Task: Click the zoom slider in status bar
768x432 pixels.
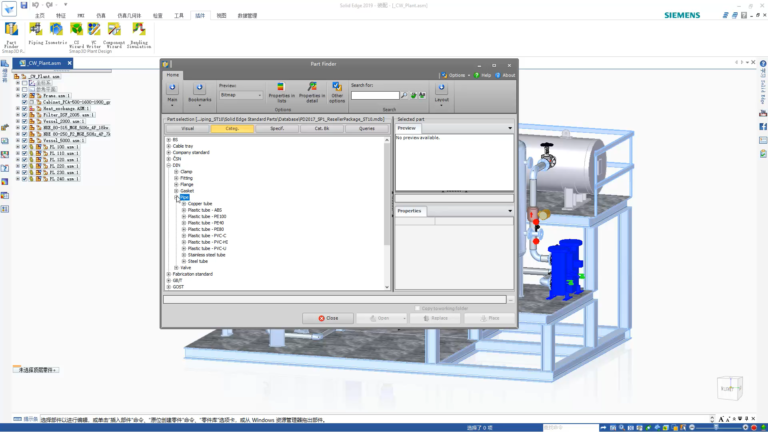Action: [x=718, y=428]
